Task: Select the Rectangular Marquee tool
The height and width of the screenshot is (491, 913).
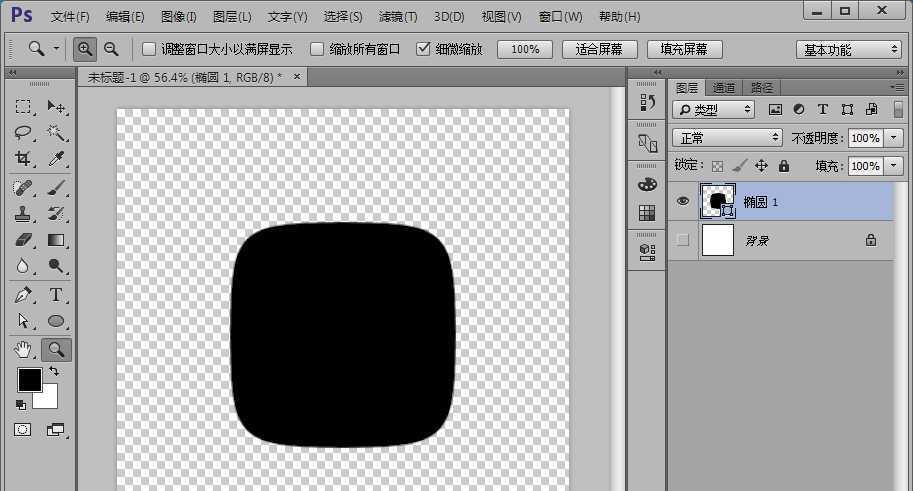Action: [23, 107]
